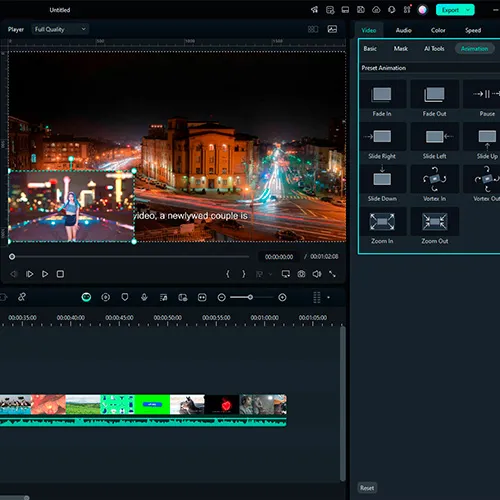This screenshot has width=500, height=500.
Task: Click the grid compare view icon in player header
Action: pos(313,29)
